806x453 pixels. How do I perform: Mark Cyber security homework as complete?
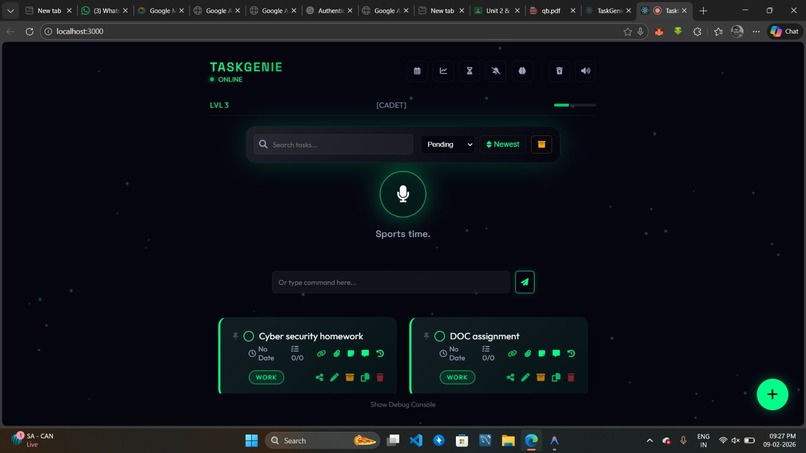[x=249, y=336]
